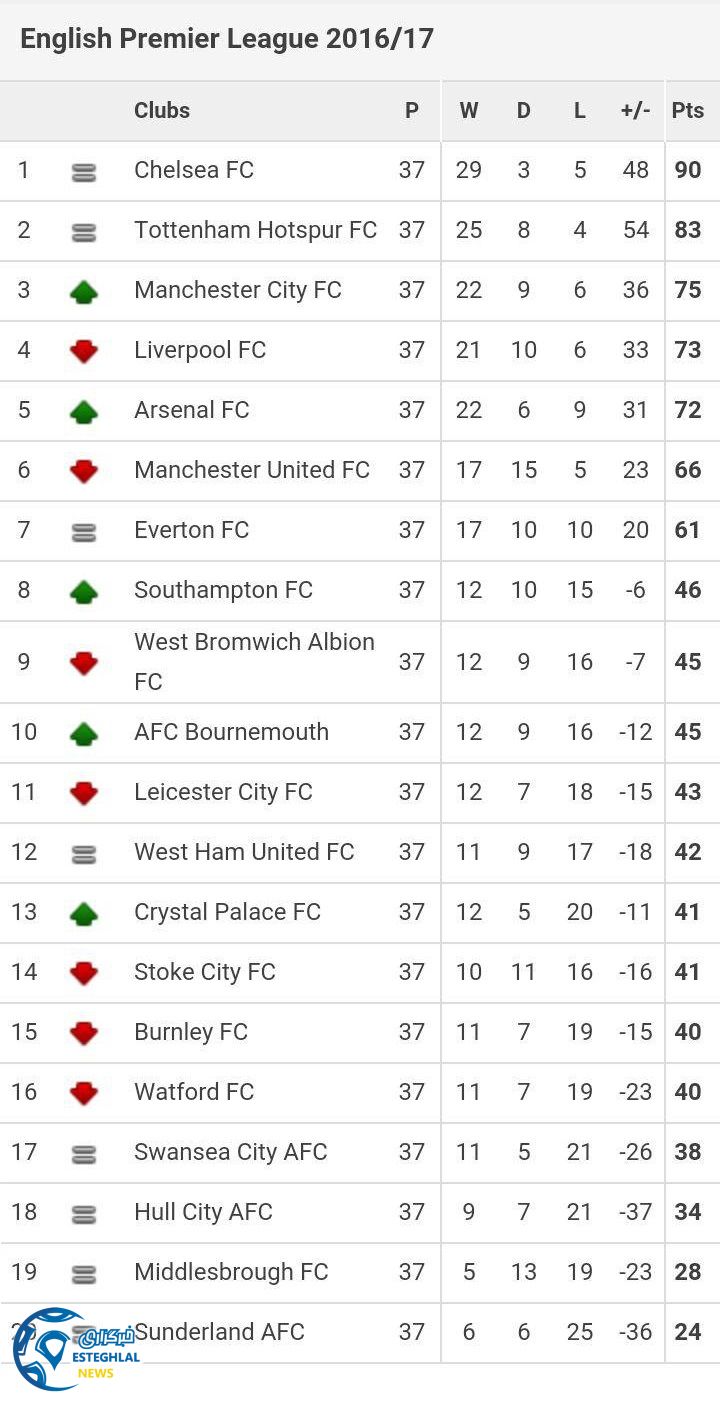The width and height of the screenshot is (720, 1413).
Task: Click the red down arrow beside Leicester City
Action: pos(84,793)
